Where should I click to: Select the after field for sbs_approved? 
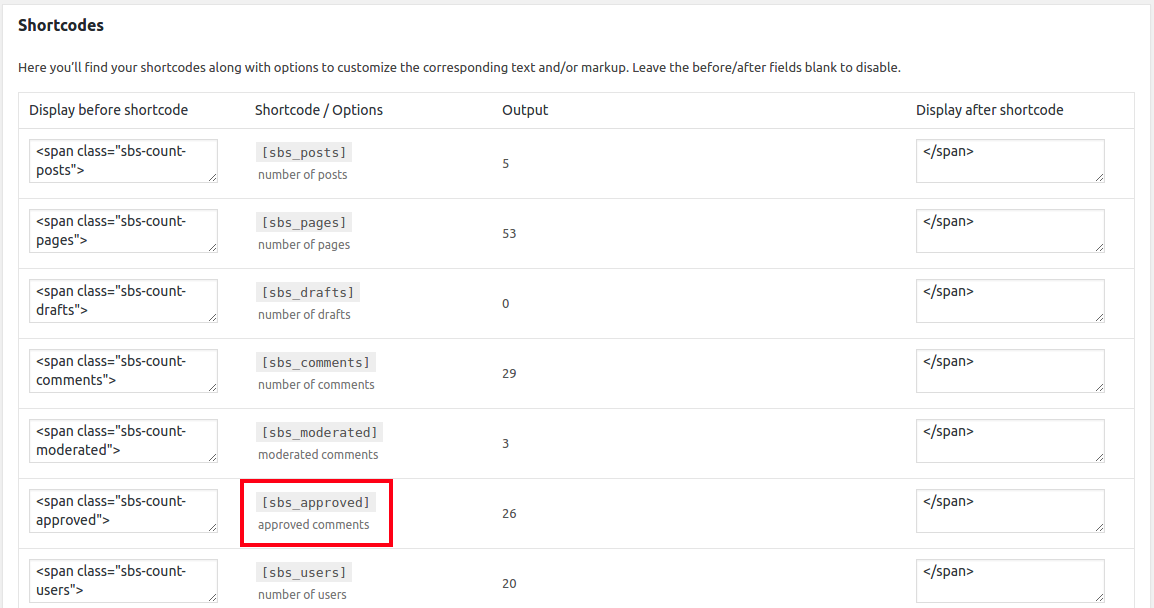point(1009,511)
